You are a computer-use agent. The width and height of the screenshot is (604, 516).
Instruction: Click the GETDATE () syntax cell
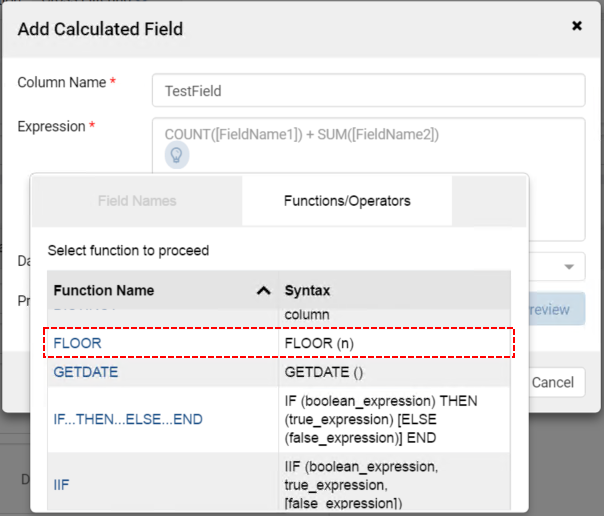click(394, 372)
